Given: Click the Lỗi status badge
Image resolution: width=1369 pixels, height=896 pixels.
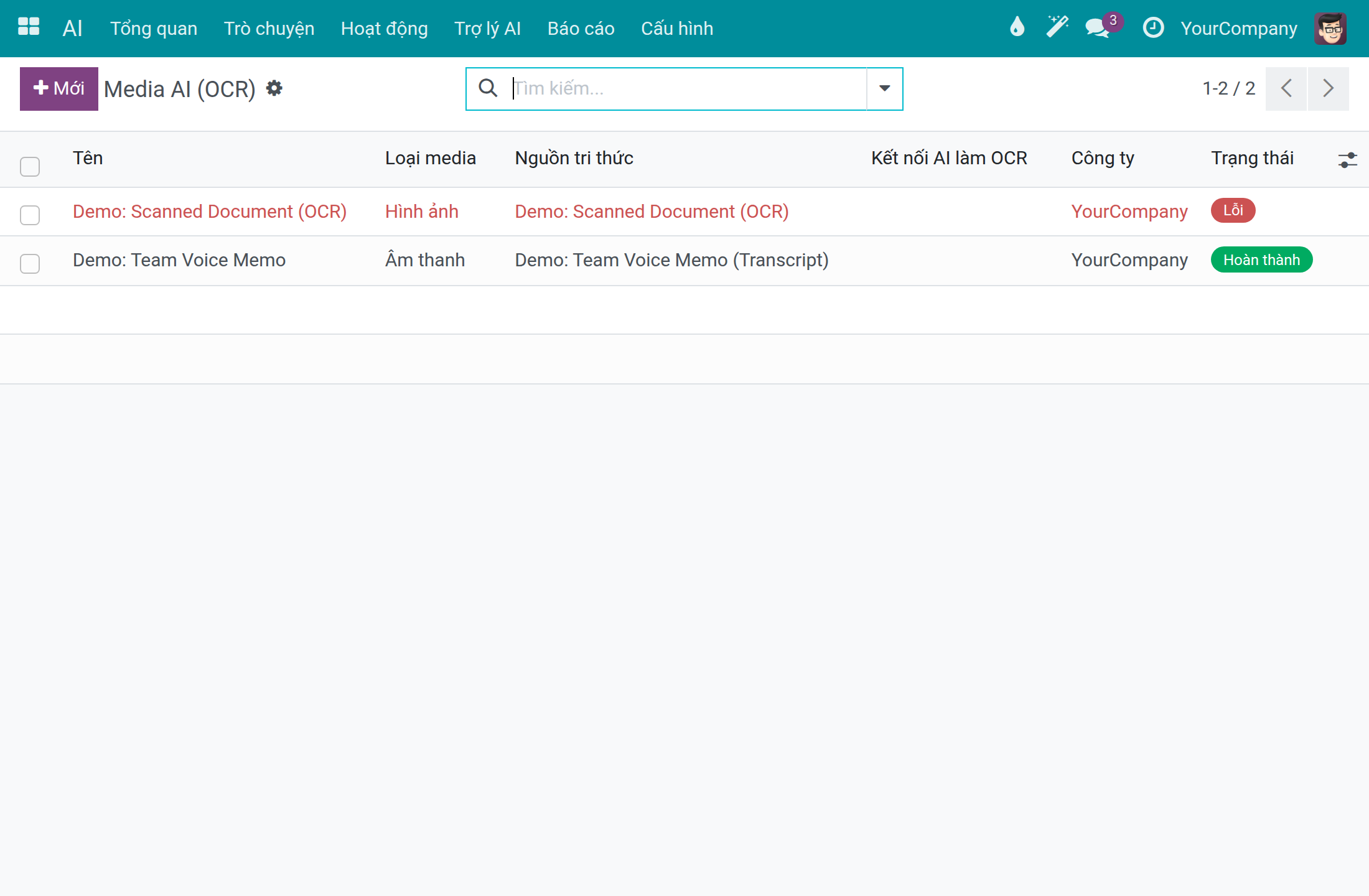Looking at the screenshot, I should pos(1233,210).
